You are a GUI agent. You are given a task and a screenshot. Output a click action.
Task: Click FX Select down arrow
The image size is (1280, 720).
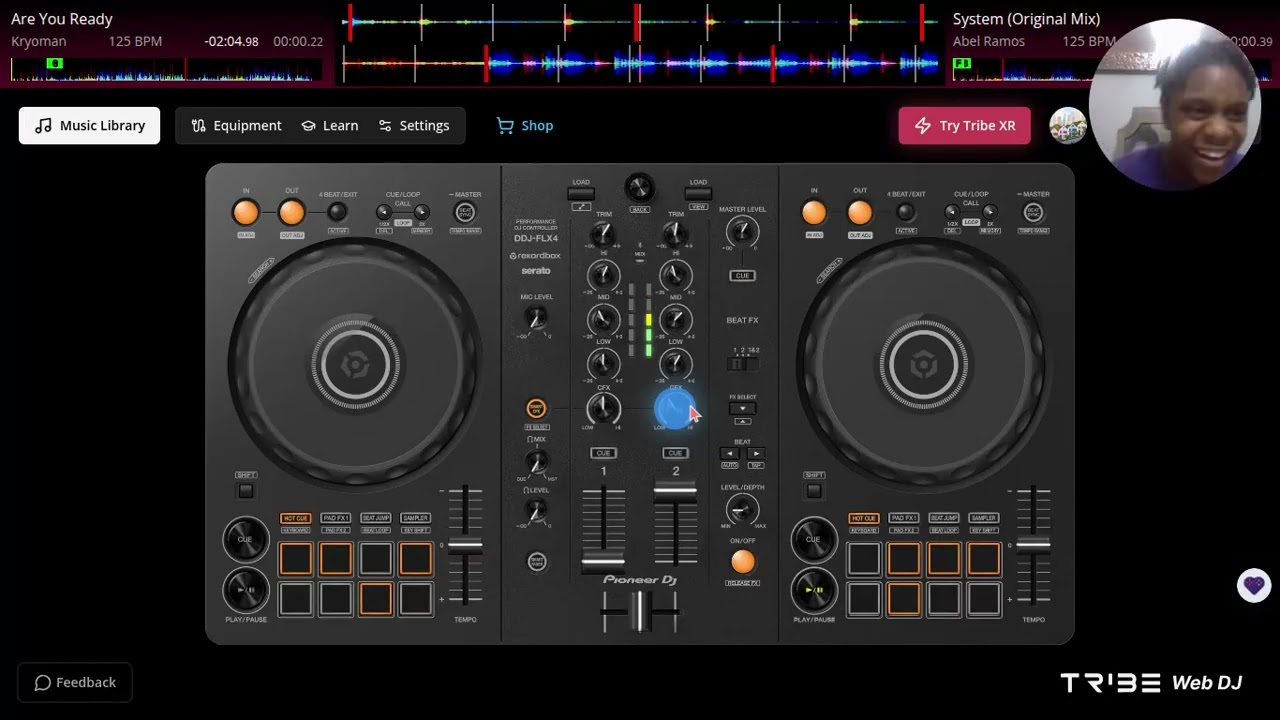[742, 408]
